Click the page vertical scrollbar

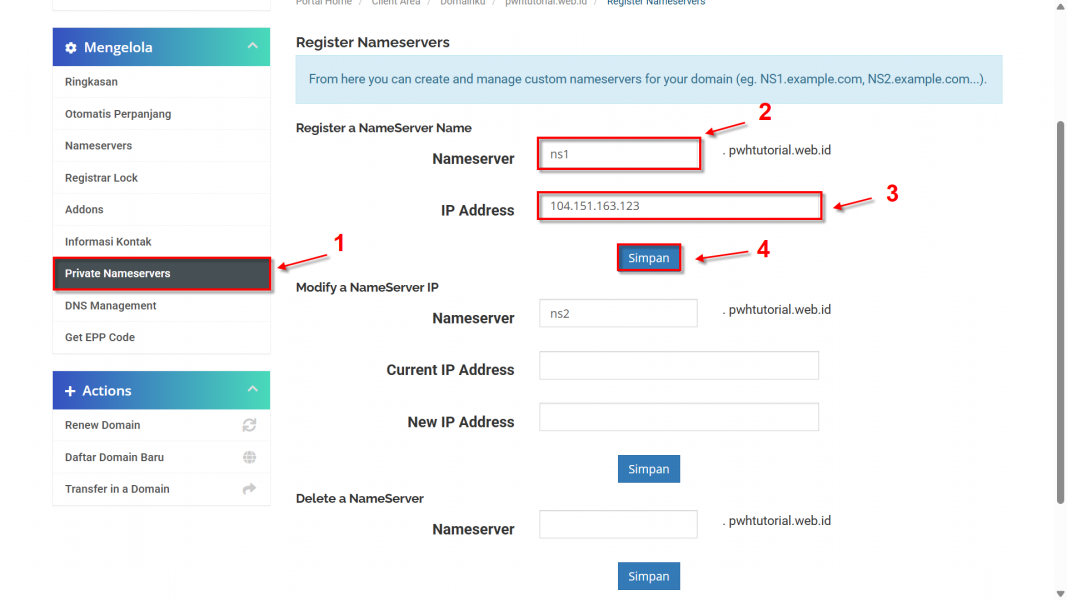tap(1060, 313)
